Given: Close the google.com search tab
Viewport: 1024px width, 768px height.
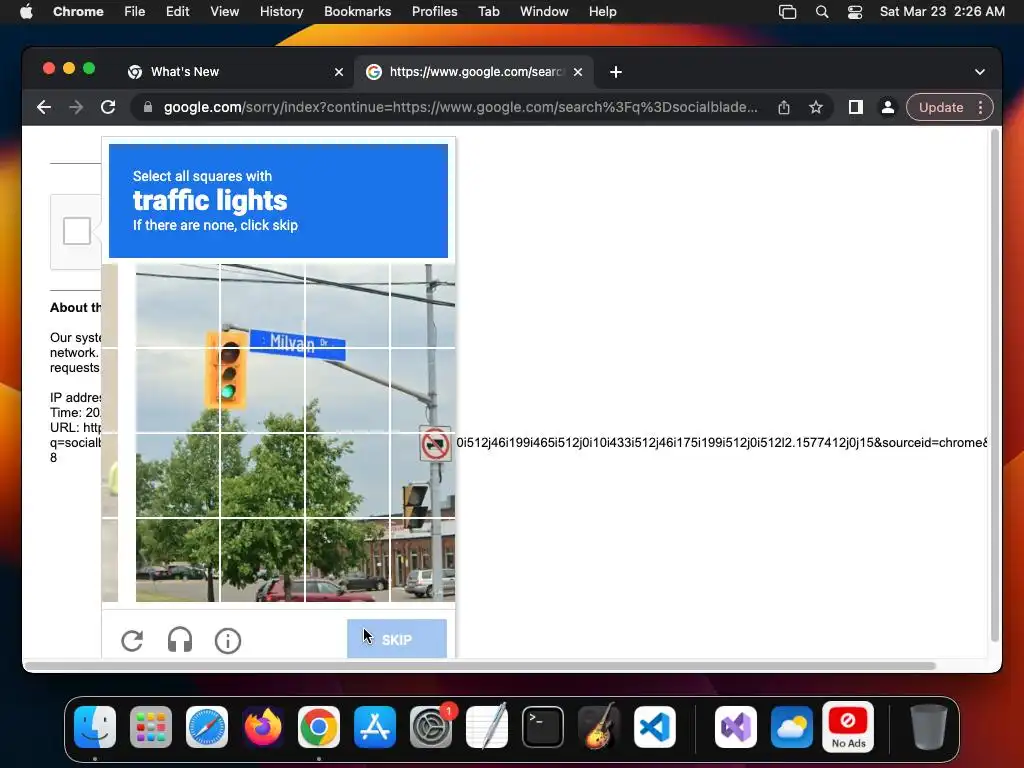Looking at the screenshot, I should (578, 72).
